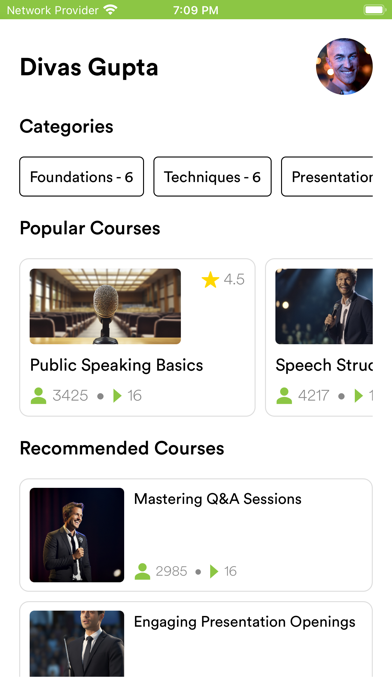Click lessons play icon on Mastering Q&A Sessions

[x=214, y=571]
